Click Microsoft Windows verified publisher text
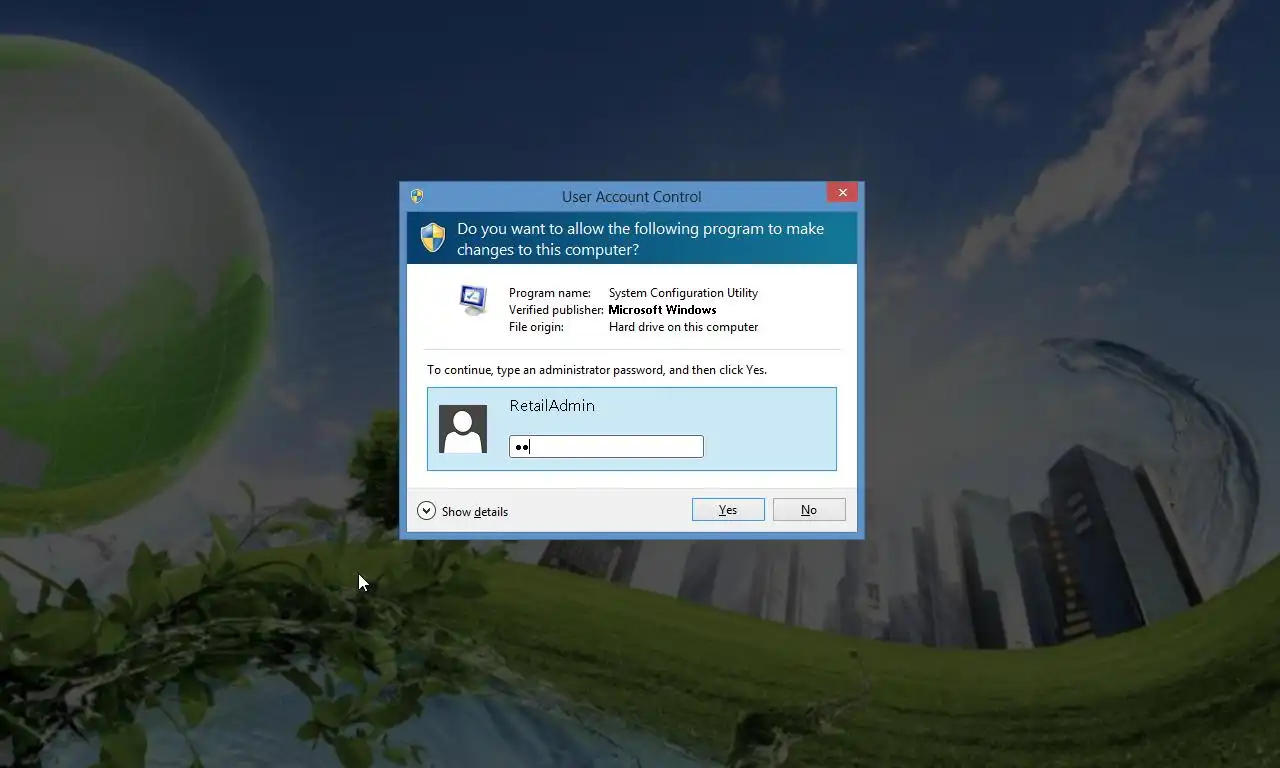1280x768 pixels. (662, 310)
